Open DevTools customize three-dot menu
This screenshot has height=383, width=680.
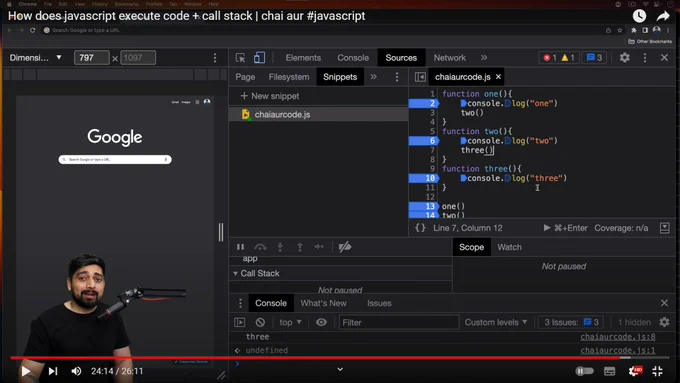[645, 58]
